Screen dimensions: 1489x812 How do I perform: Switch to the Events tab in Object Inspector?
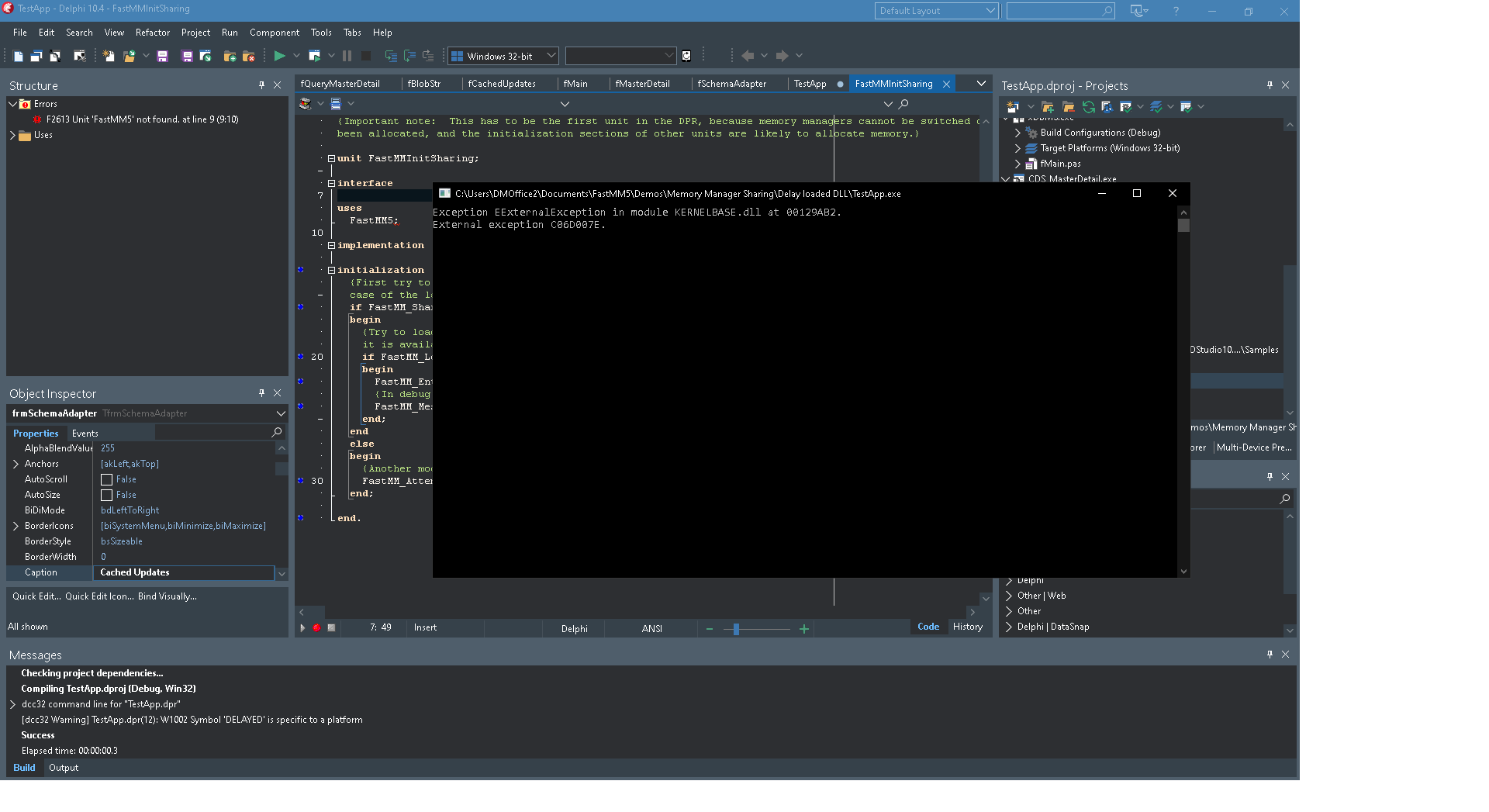85,434
